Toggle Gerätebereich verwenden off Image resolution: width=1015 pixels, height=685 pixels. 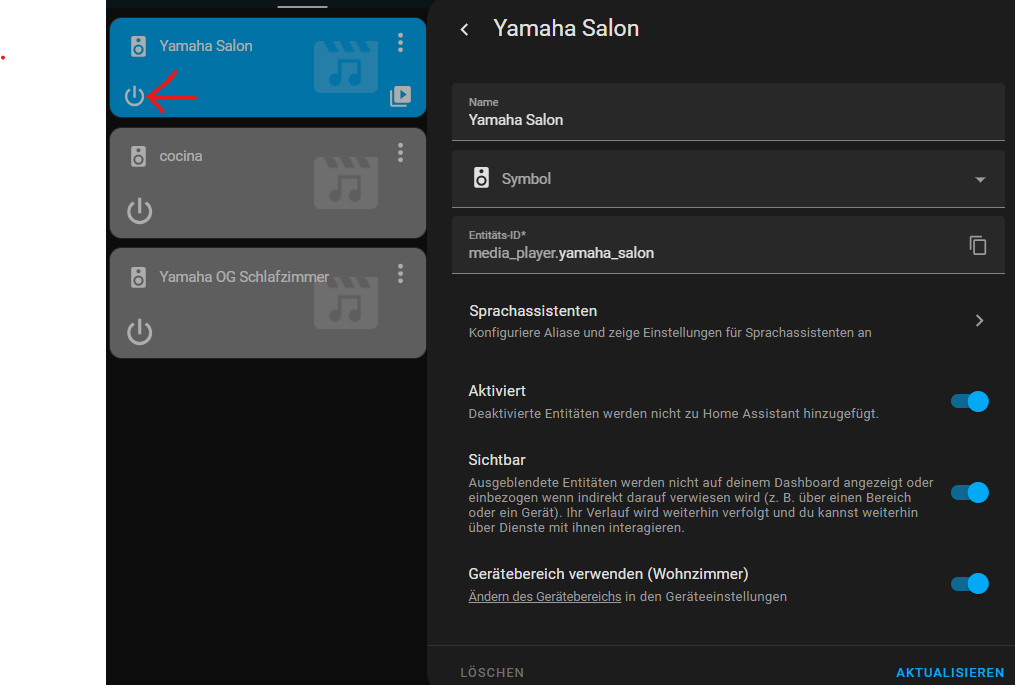pyautogui.click(x=968, y=583)
